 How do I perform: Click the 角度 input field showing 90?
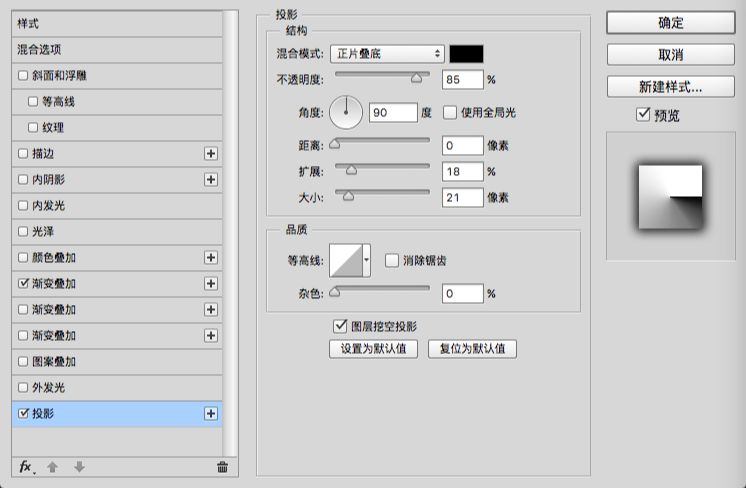(393, 113)
